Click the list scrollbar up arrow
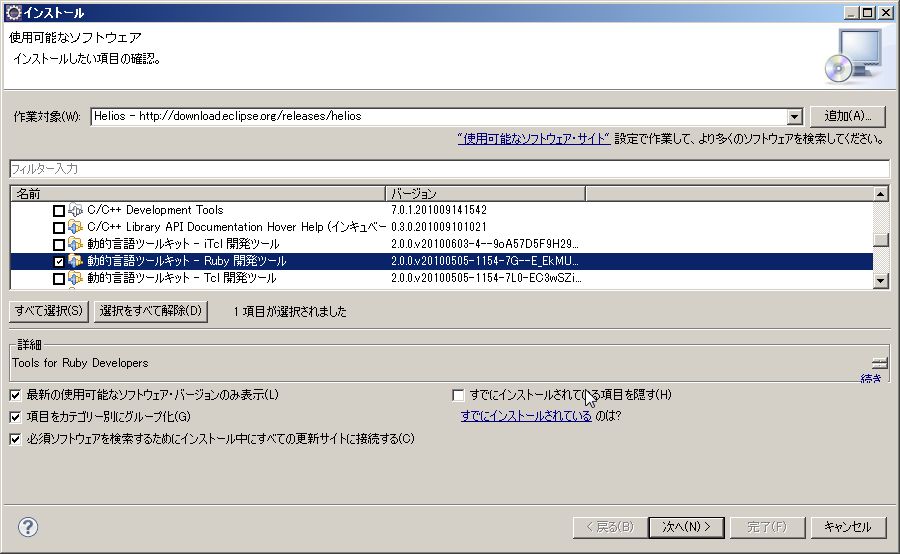The image size is (900, 554). (x=880, y=194)
